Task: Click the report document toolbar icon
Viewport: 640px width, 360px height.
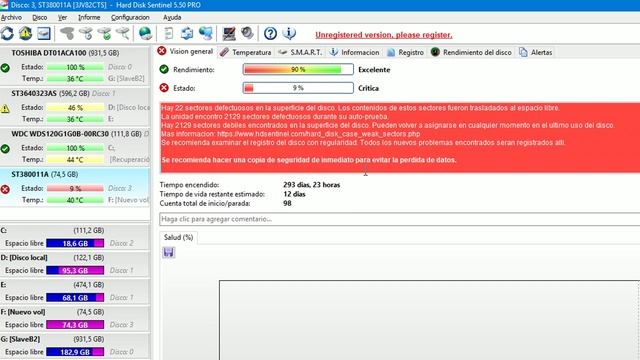Action: click(169, 33)
